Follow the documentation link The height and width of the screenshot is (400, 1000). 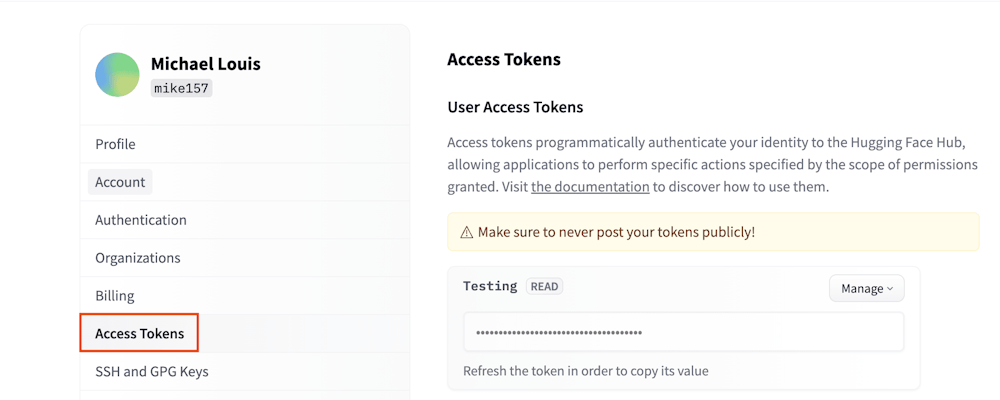click(x=589, y=187)
